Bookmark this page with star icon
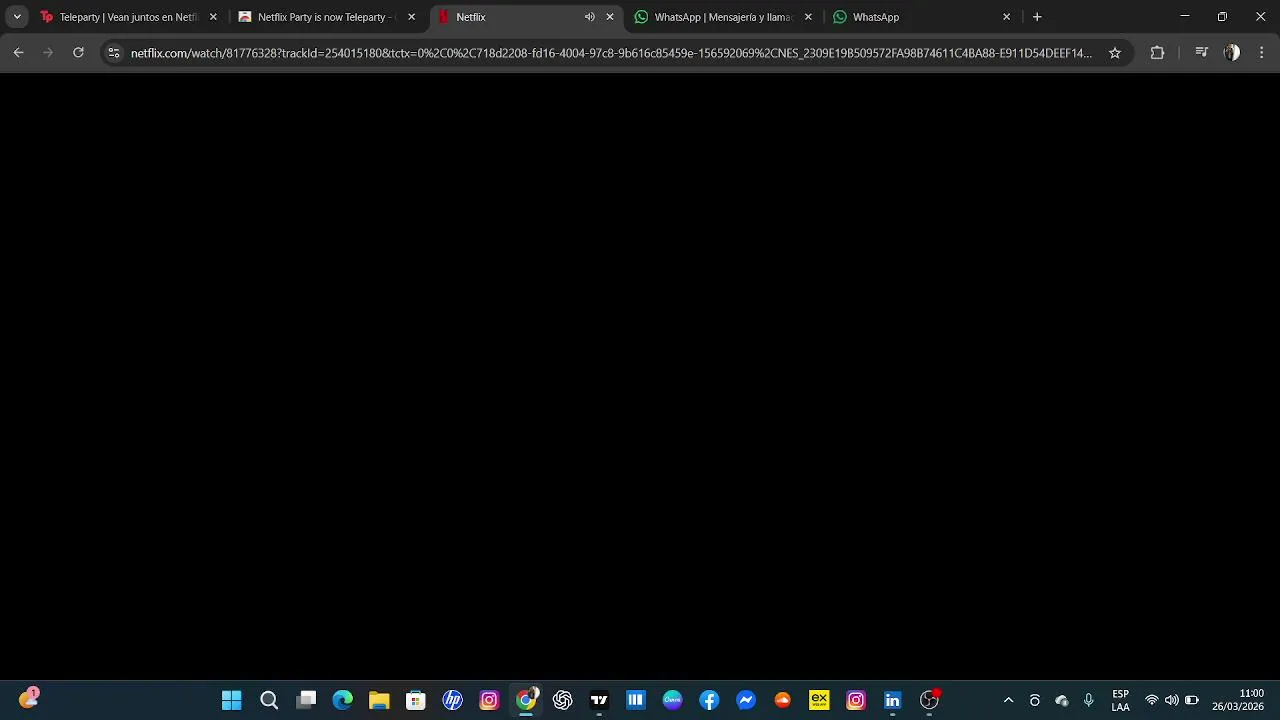Screen dimensions: 1280x720 [1115, 53]
